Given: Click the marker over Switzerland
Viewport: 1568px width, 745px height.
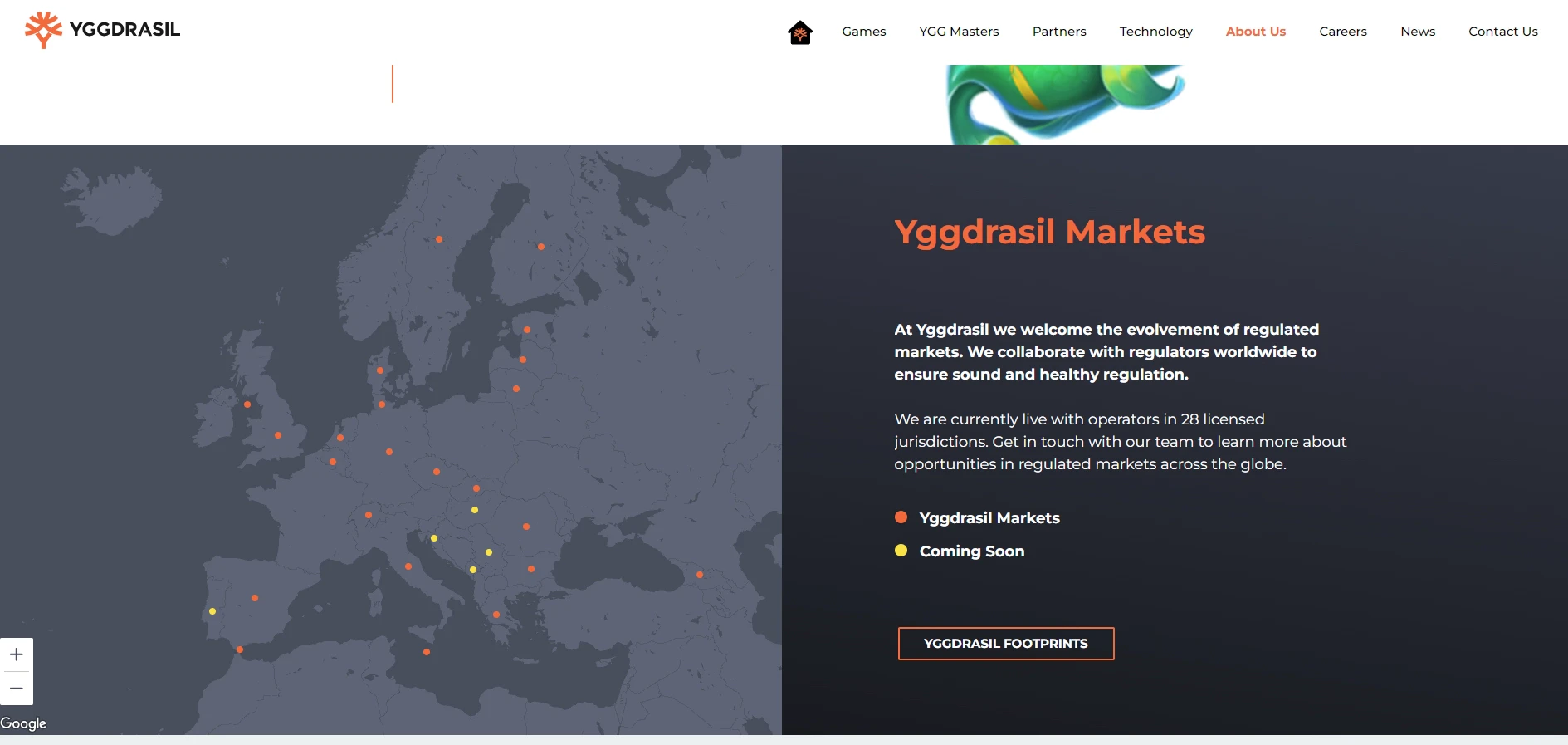Looking at the screenshot, I should point(369,515).
